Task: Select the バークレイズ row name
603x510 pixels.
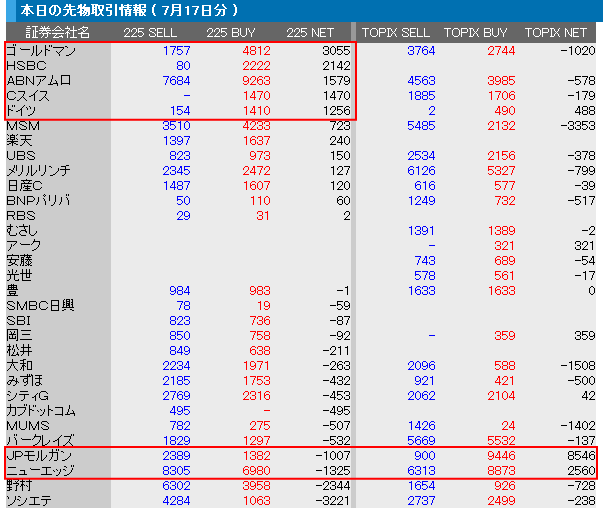Action: coord(40,440)
